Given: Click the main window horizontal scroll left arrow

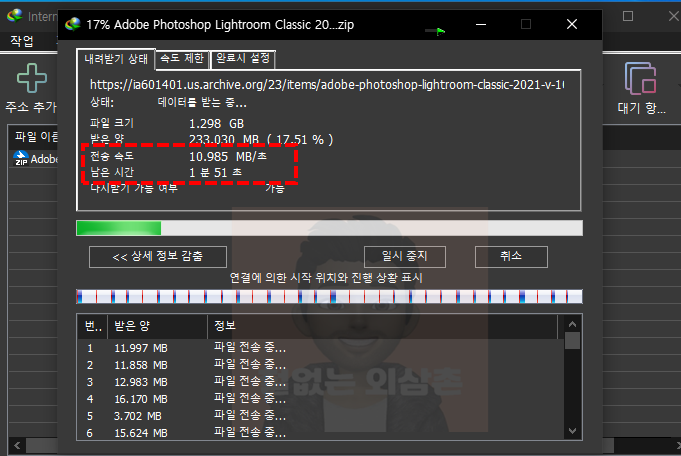Looking at the screenshot, I should pos(17,446).
